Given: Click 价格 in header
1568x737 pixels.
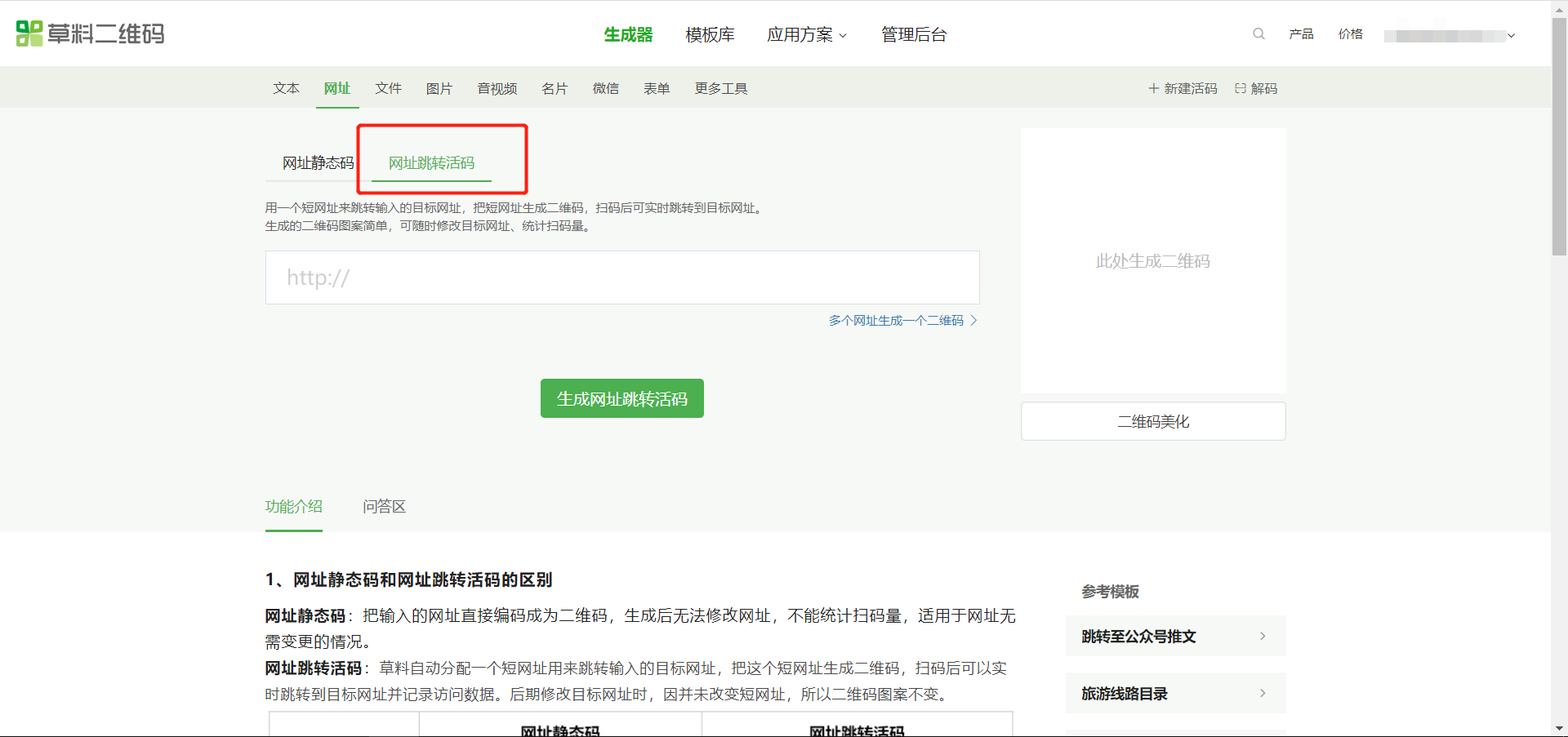Looking at the screenshot, I should pyautogui.click(x=1350, y=34).
